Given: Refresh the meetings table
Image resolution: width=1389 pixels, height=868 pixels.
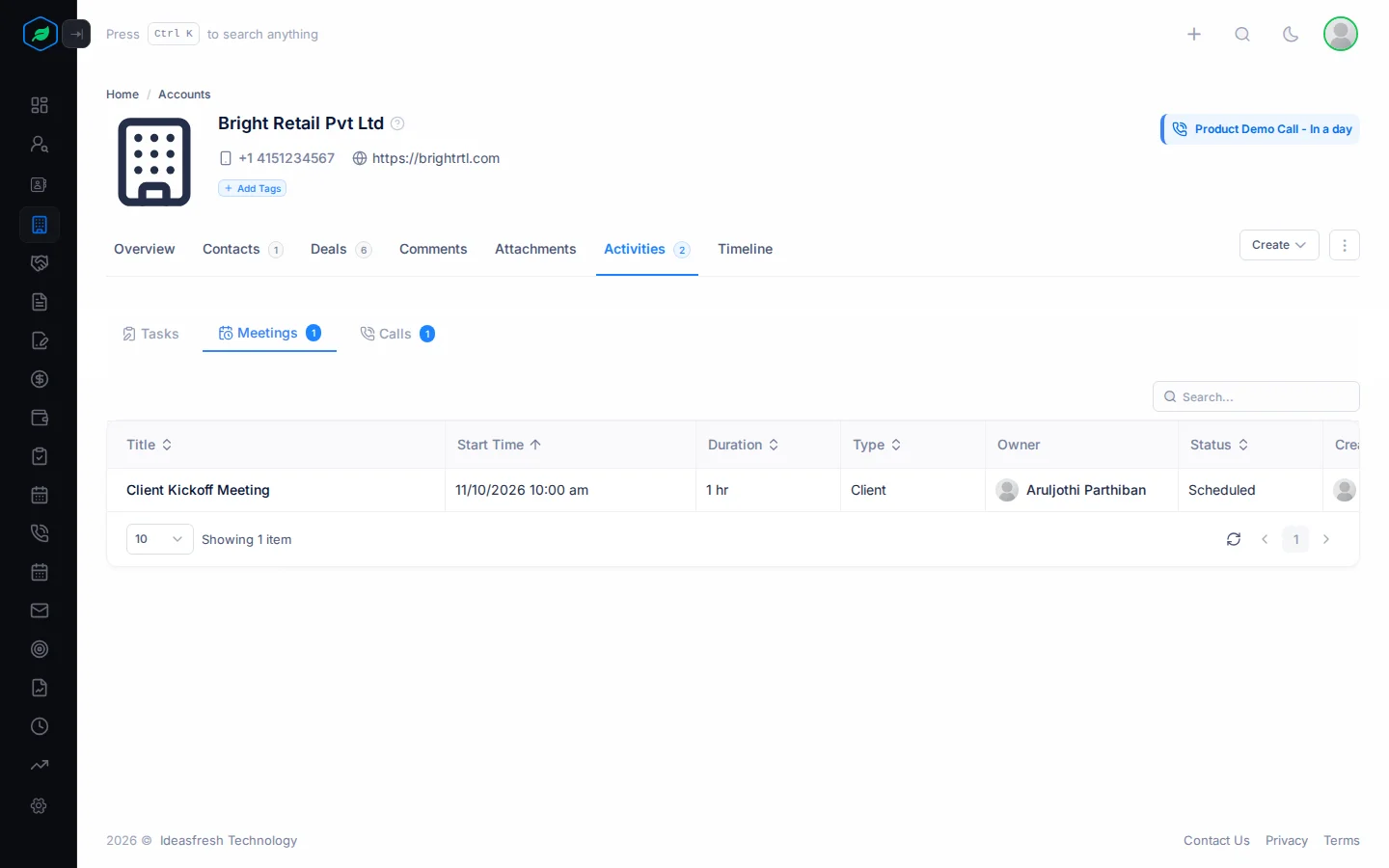Looking at the screenshot, I should click(1234, 539).
